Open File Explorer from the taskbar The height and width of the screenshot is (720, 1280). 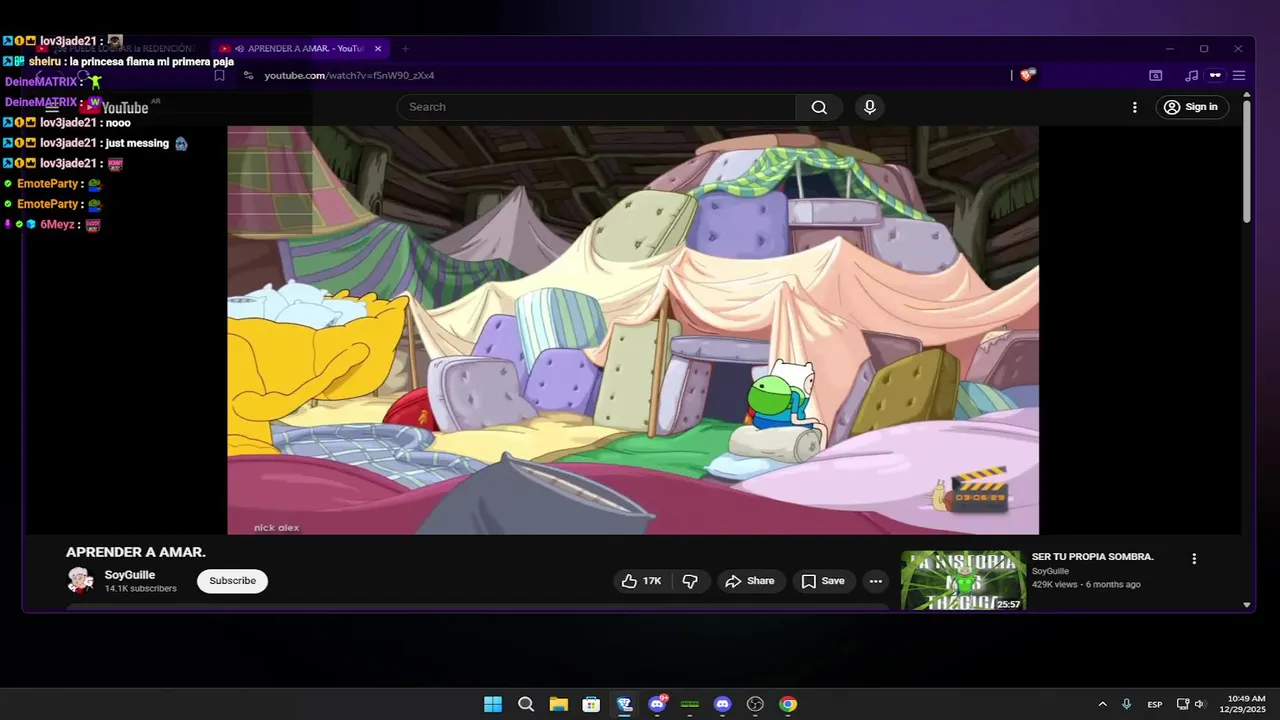tap(558, 704)
